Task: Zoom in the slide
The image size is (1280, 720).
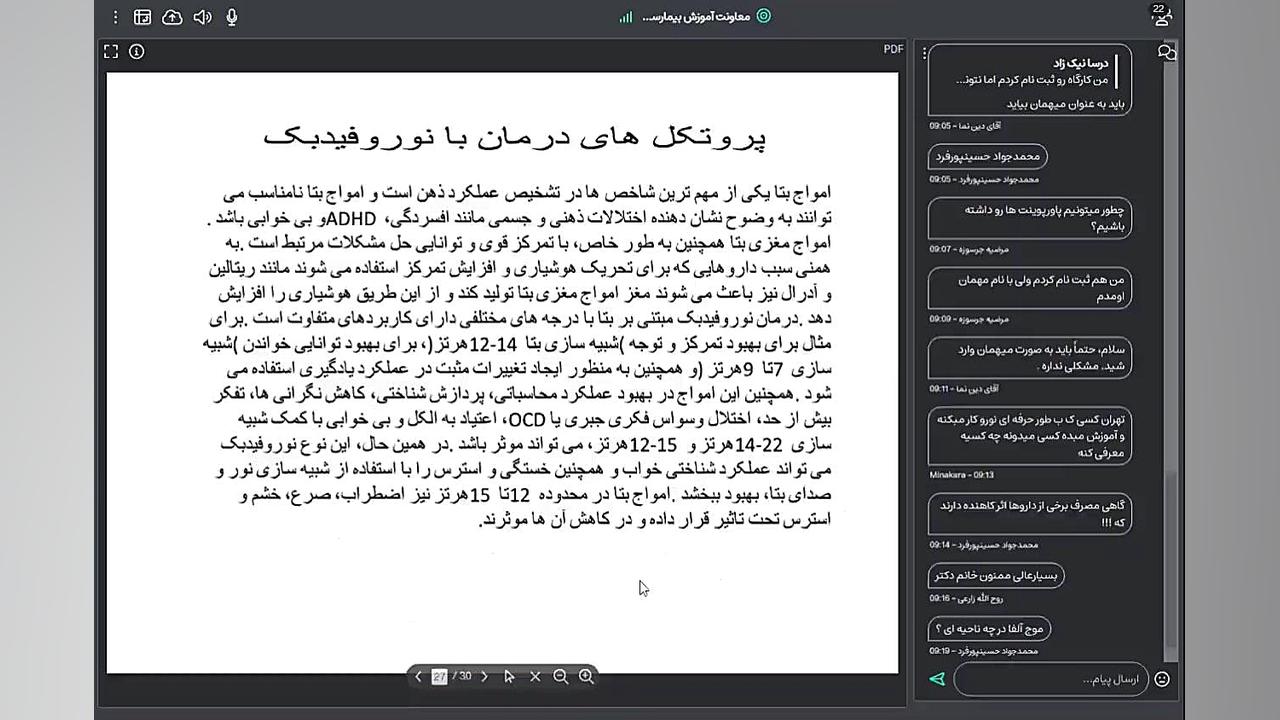Action: (587, 676)
